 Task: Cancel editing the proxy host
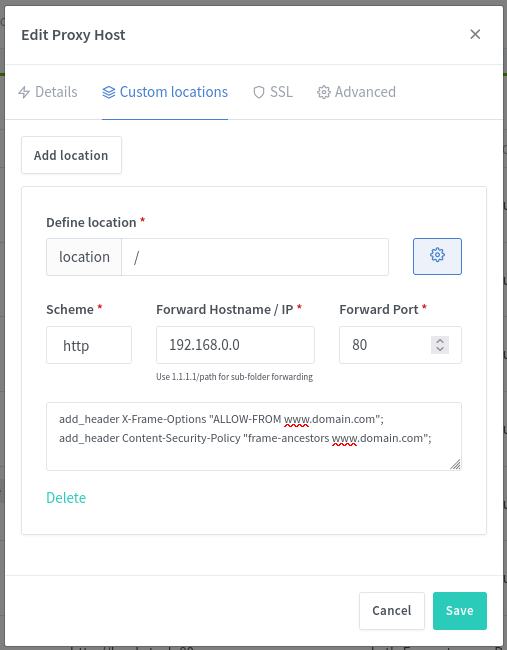pyautogui.click(x=392, y=611)
